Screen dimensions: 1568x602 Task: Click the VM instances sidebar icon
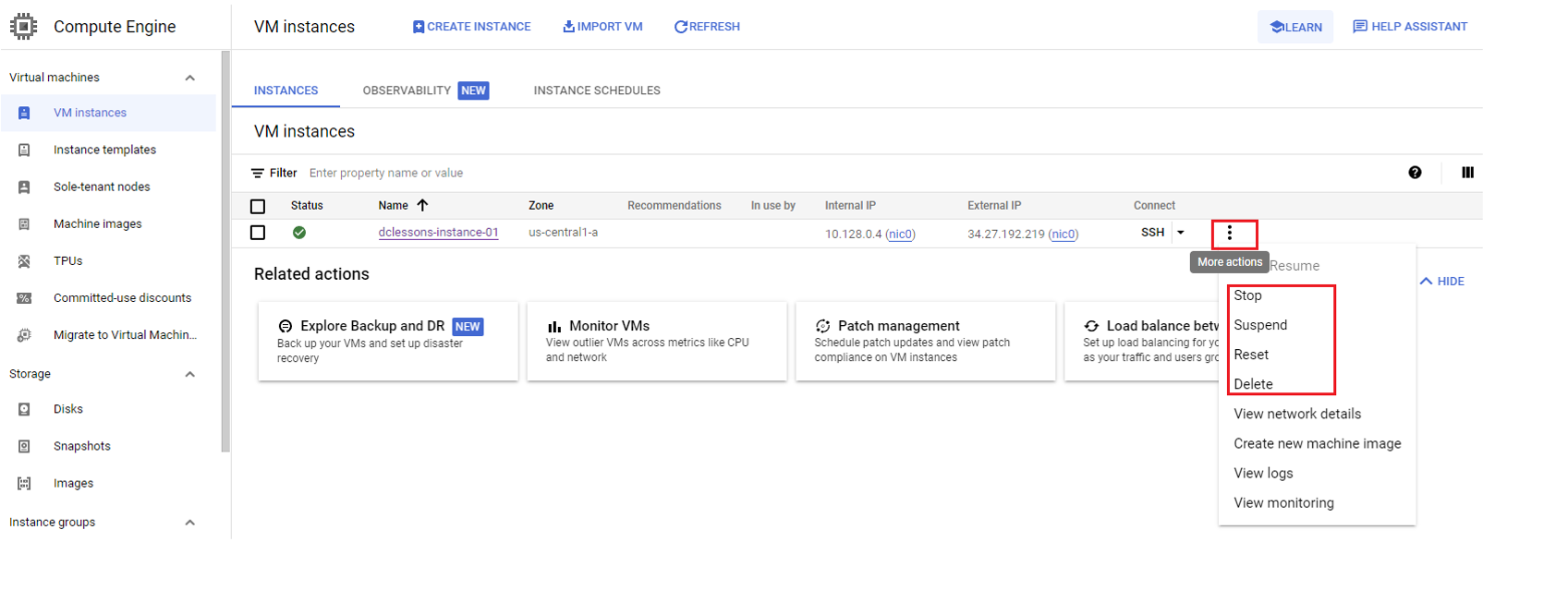[24, 113]
